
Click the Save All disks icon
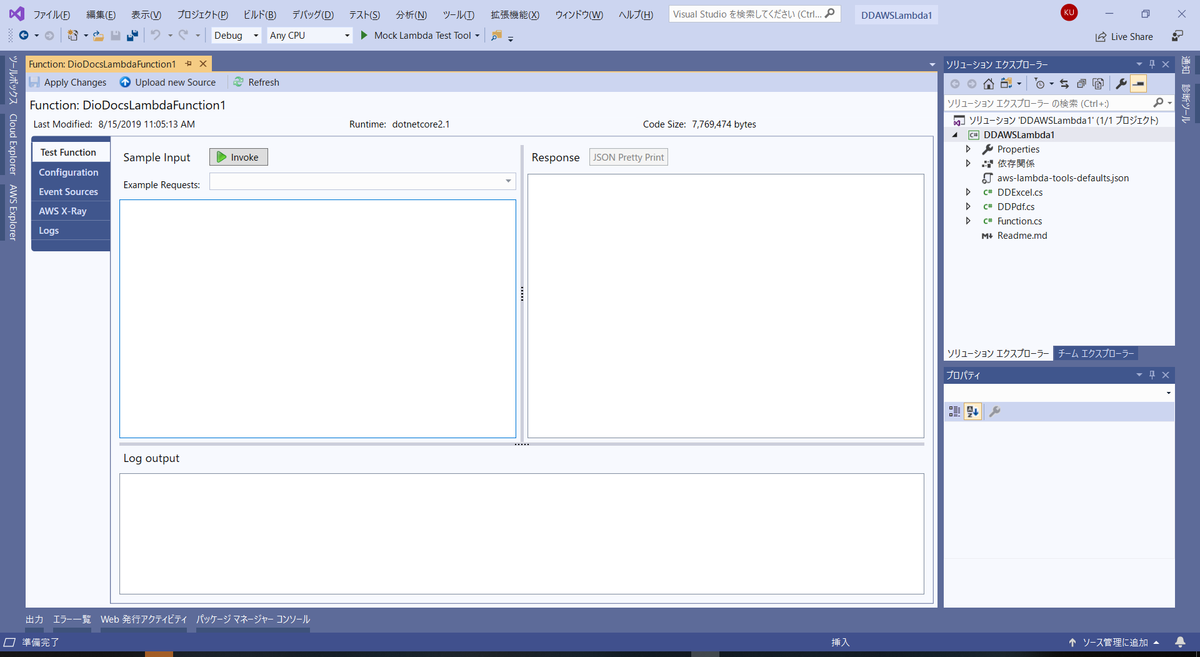[132, 35]
